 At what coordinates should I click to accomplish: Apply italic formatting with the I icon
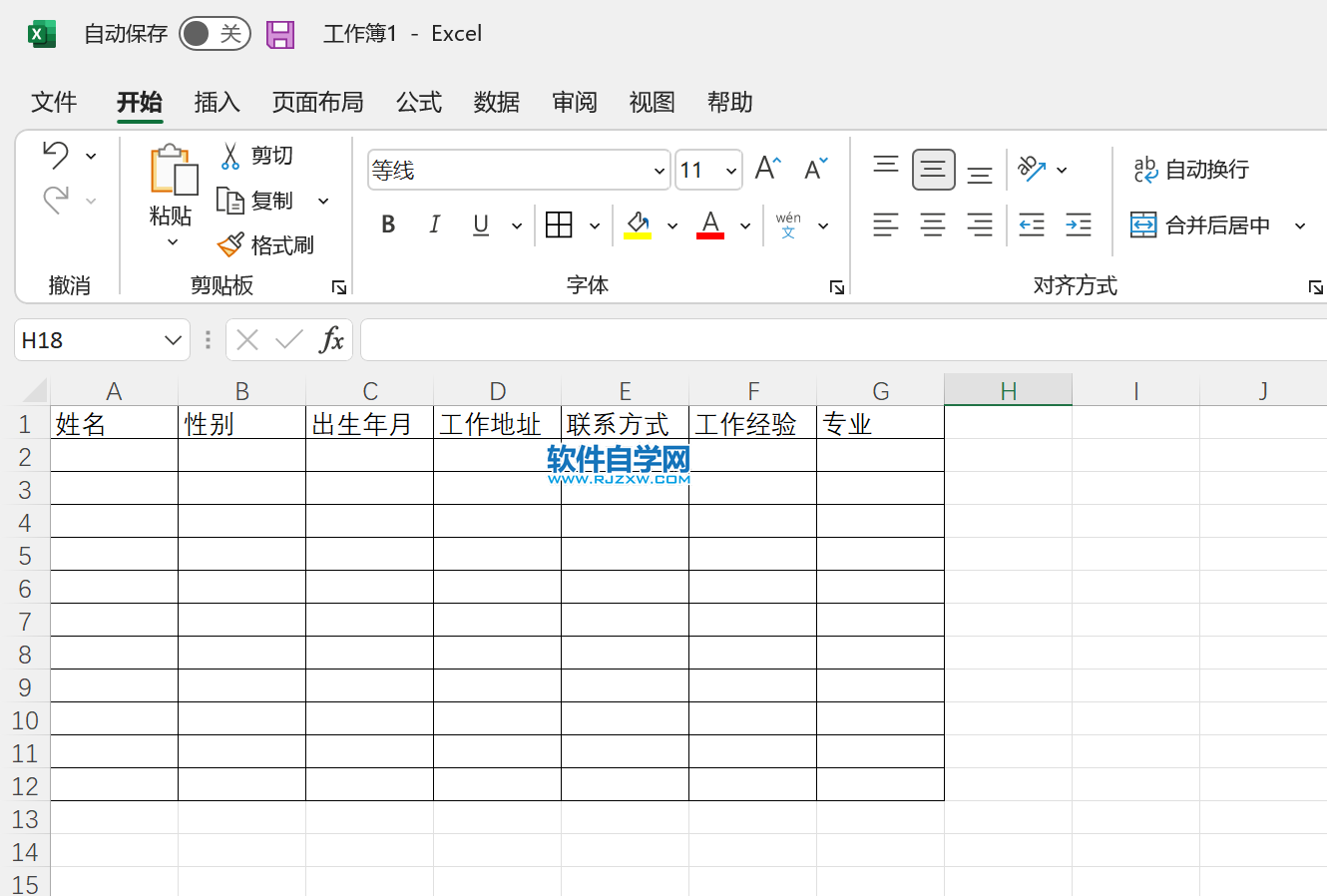[x=434, y=224]
